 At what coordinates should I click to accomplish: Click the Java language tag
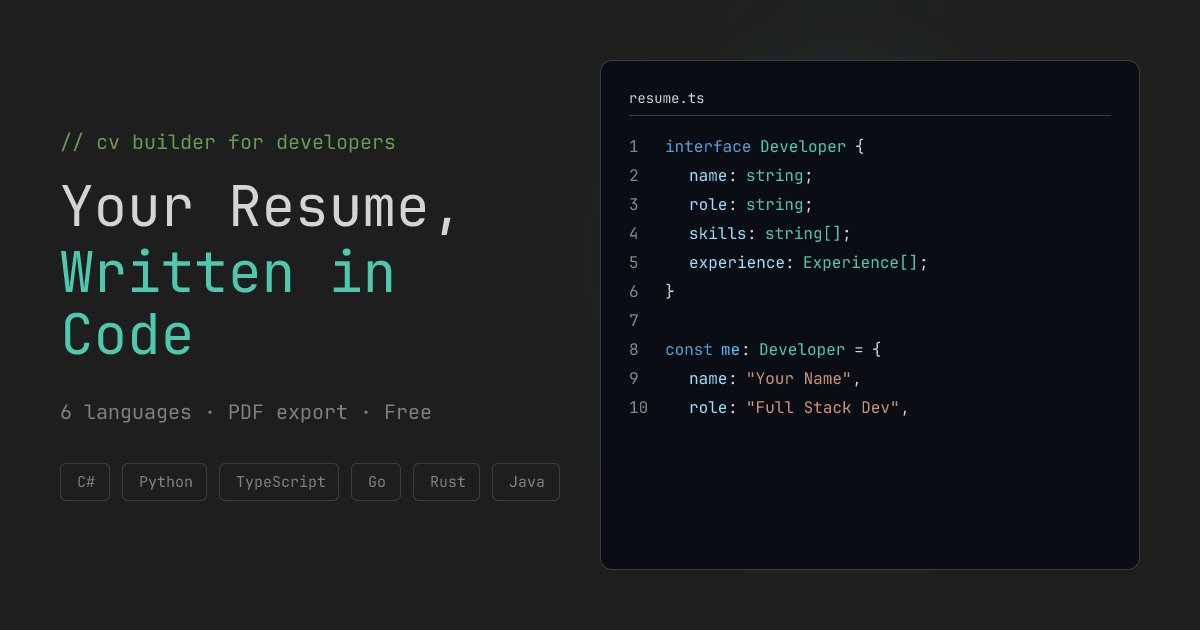[x=526, y=482]
